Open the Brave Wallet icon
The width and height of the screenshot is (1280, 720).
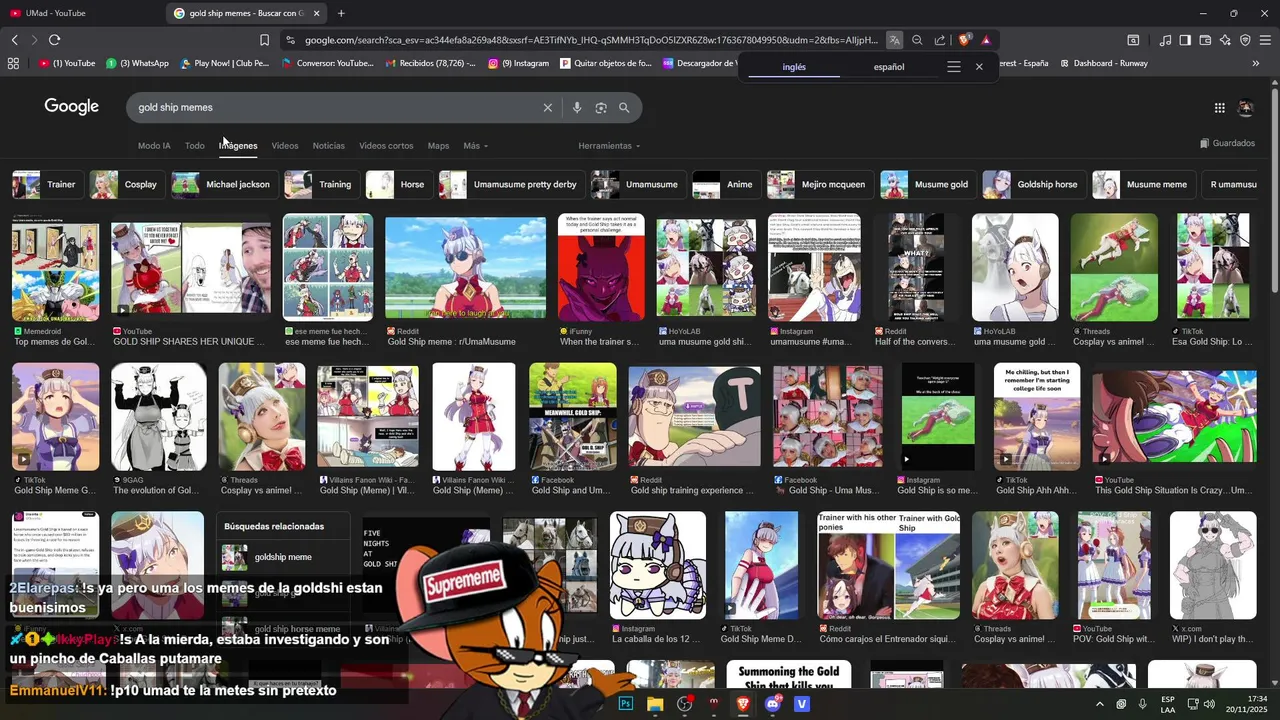point(1205,40)
